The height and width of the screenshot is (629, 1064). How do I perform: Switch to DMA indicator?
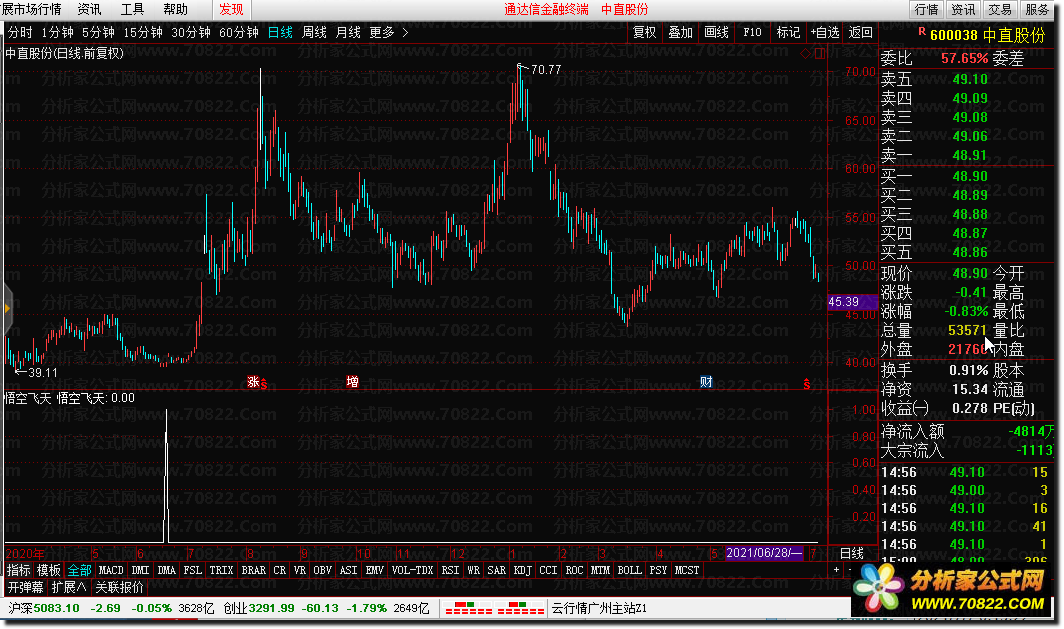pos(167,570)
